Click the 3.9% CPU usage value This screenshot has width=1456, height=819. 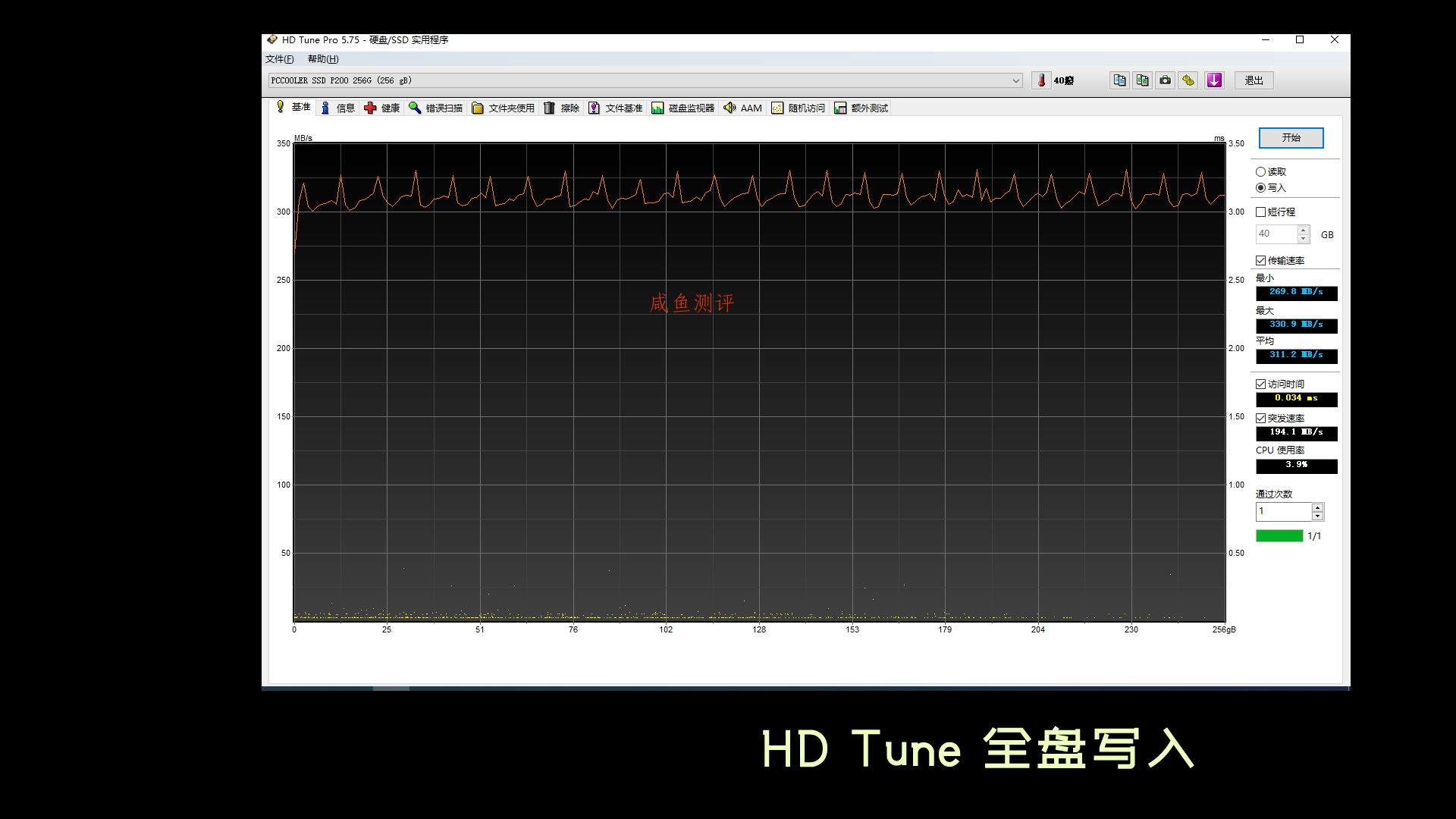coord(1296,466)
